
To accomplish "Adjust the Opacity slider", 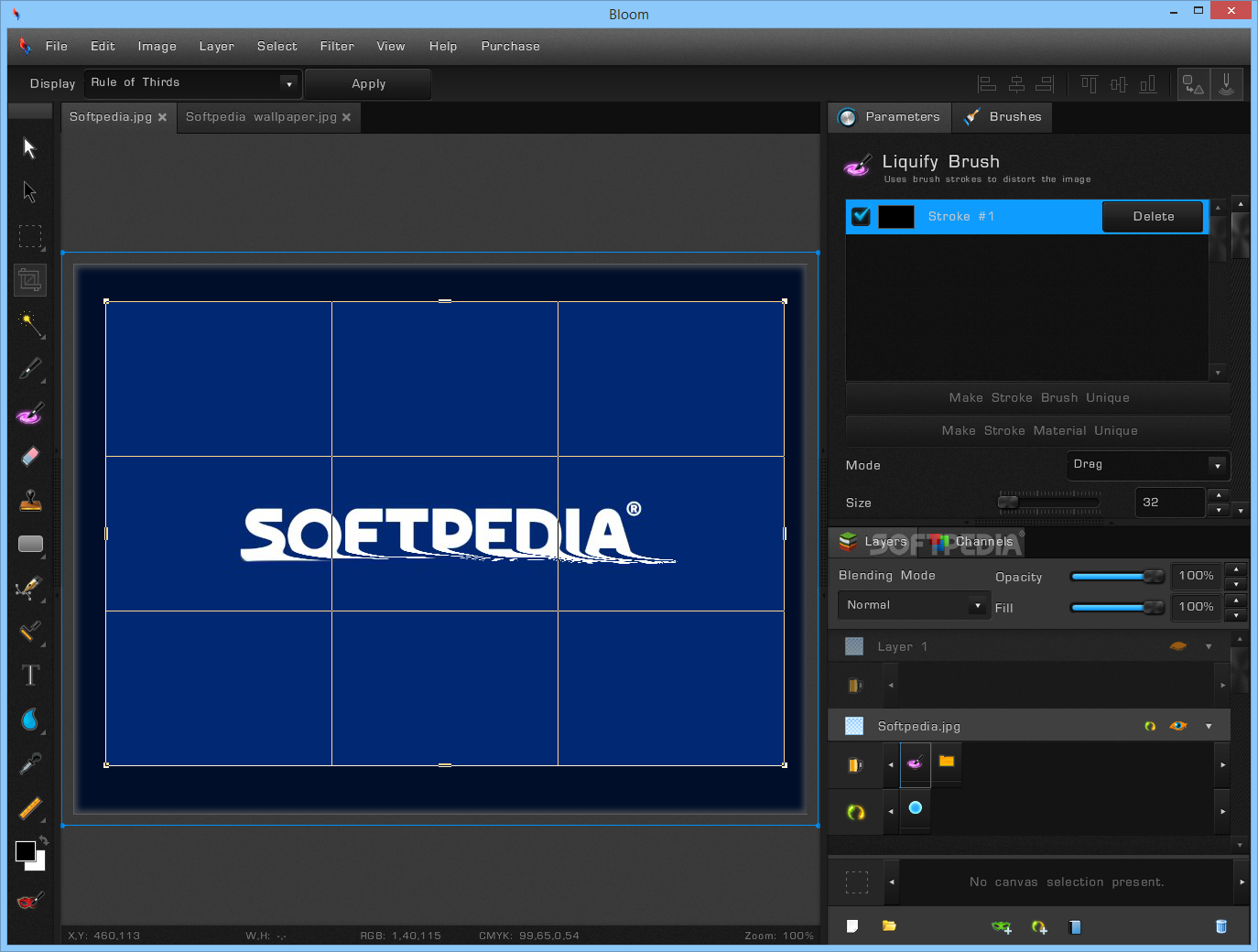I will click(1117, 577).
